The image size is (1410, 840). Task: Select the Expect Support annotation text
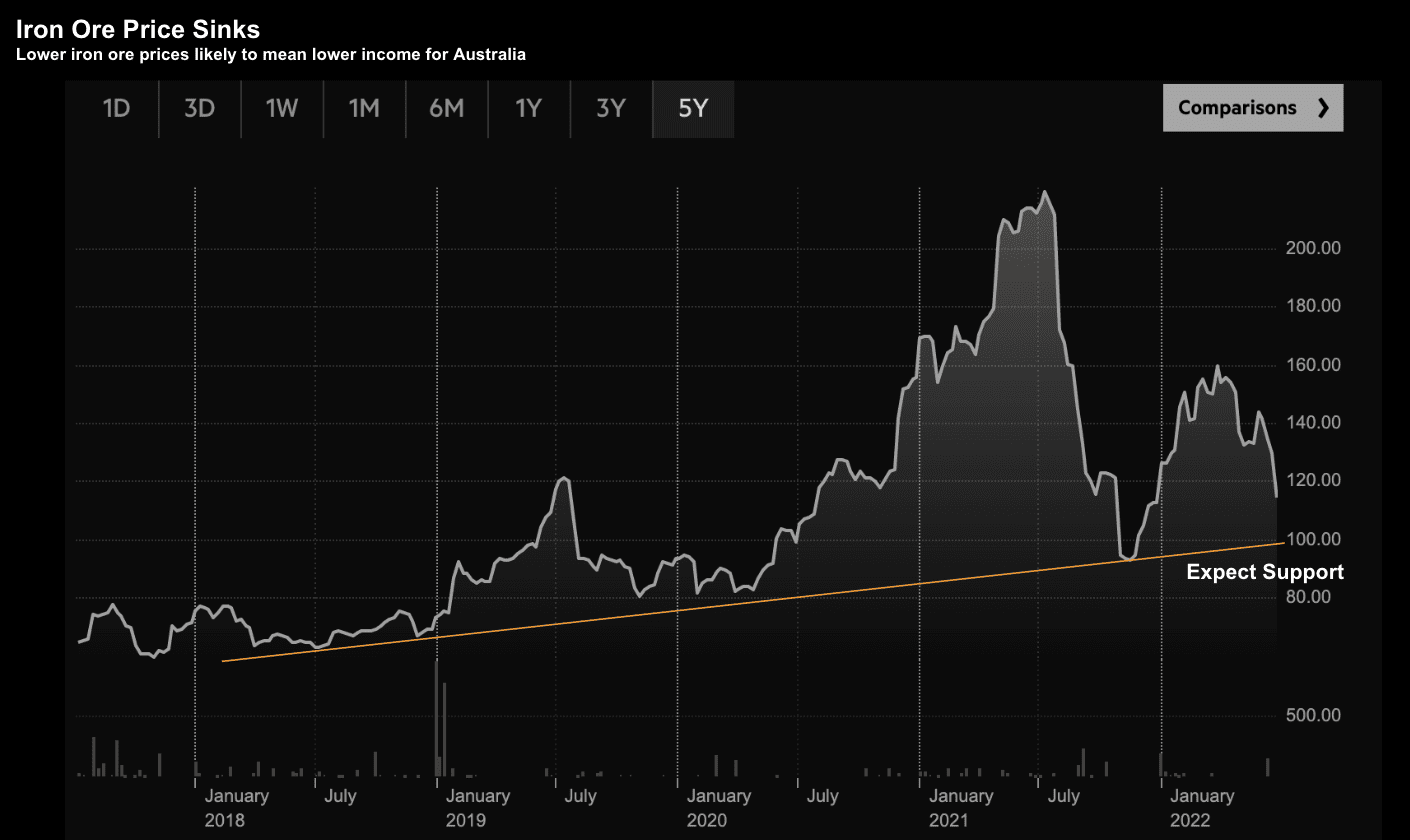pos(1265,572)
